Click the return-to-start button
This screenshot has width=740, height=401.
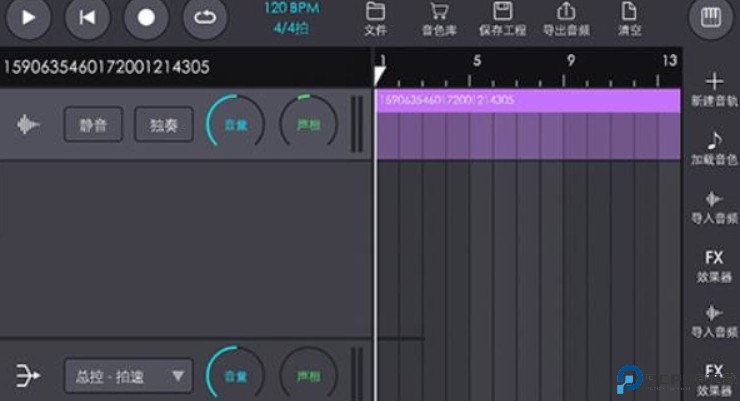88,17
